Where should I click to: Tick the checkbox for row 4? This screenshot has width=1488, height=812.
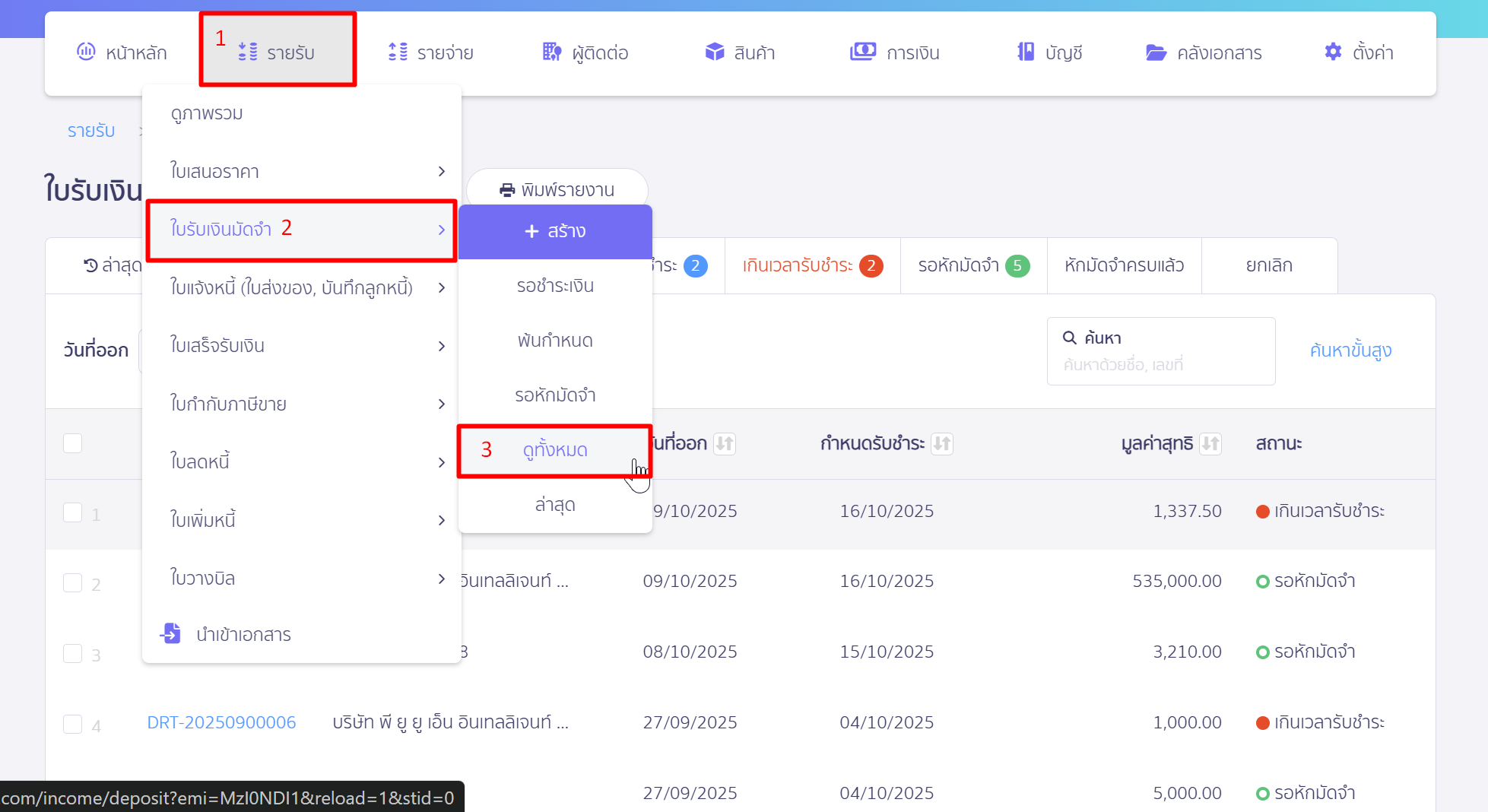tap(73, 724)
